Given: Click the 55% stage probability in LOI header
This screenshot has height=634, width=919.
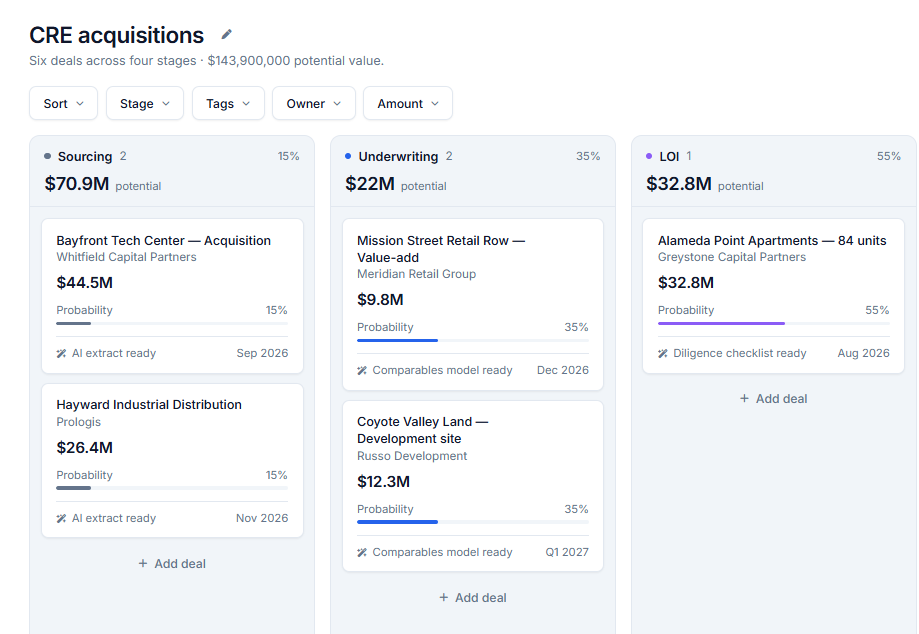Looking at the screenshot, I should click(889, 156).
